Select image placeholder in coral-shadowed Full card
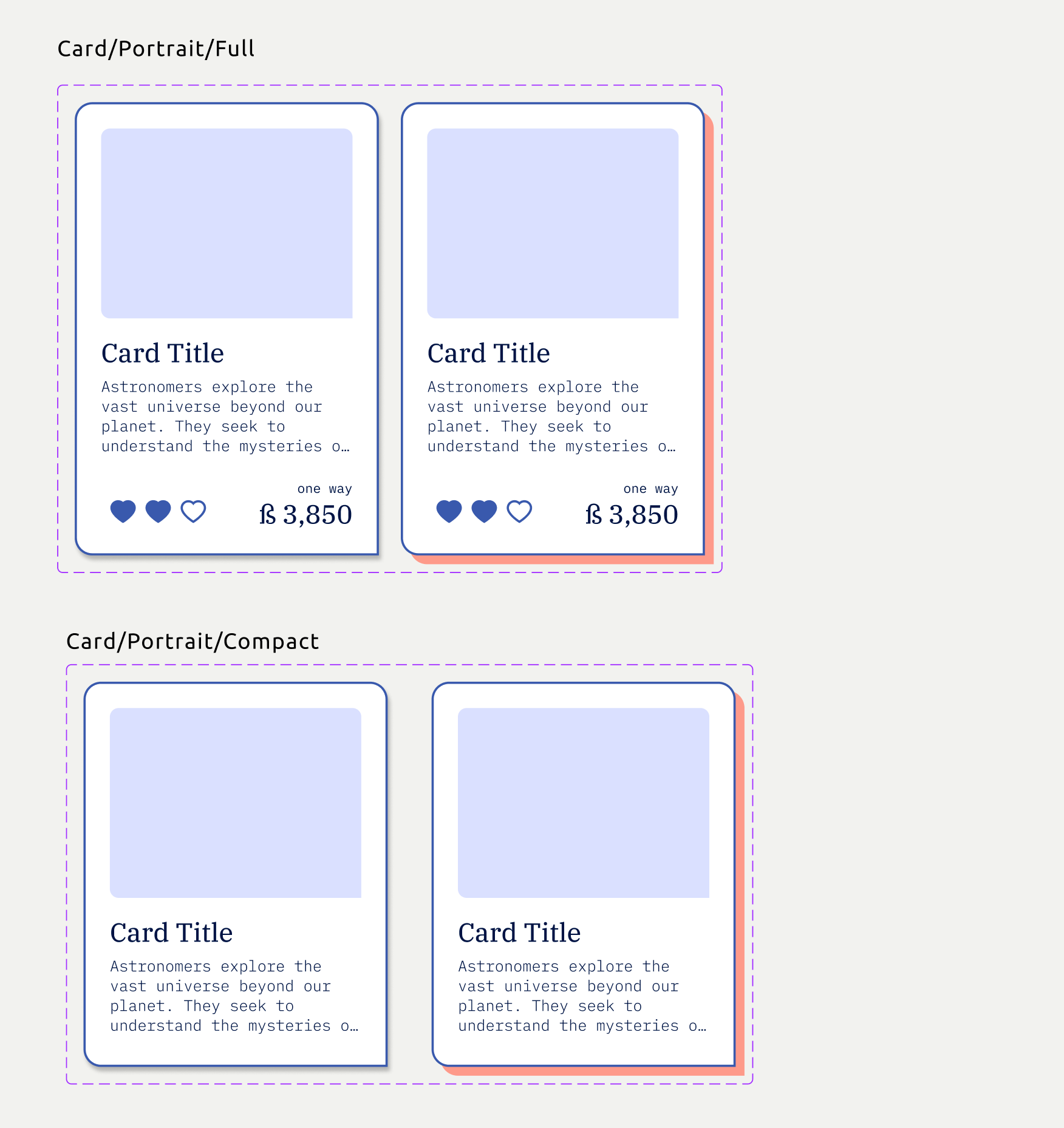Viewport: 1064px width, 1128px height. pyautogui.click(x=553, y=223)
